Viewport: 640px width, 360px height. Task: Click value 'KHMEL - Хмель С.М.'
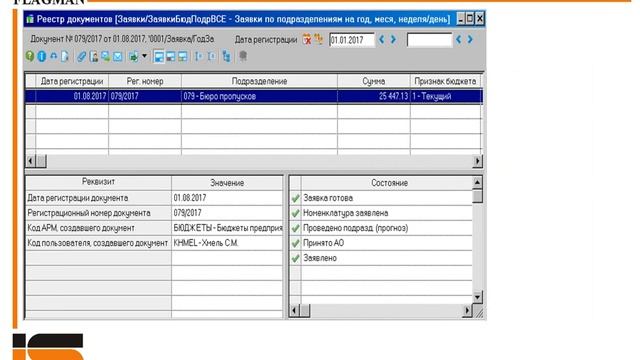tap(227, 243)
